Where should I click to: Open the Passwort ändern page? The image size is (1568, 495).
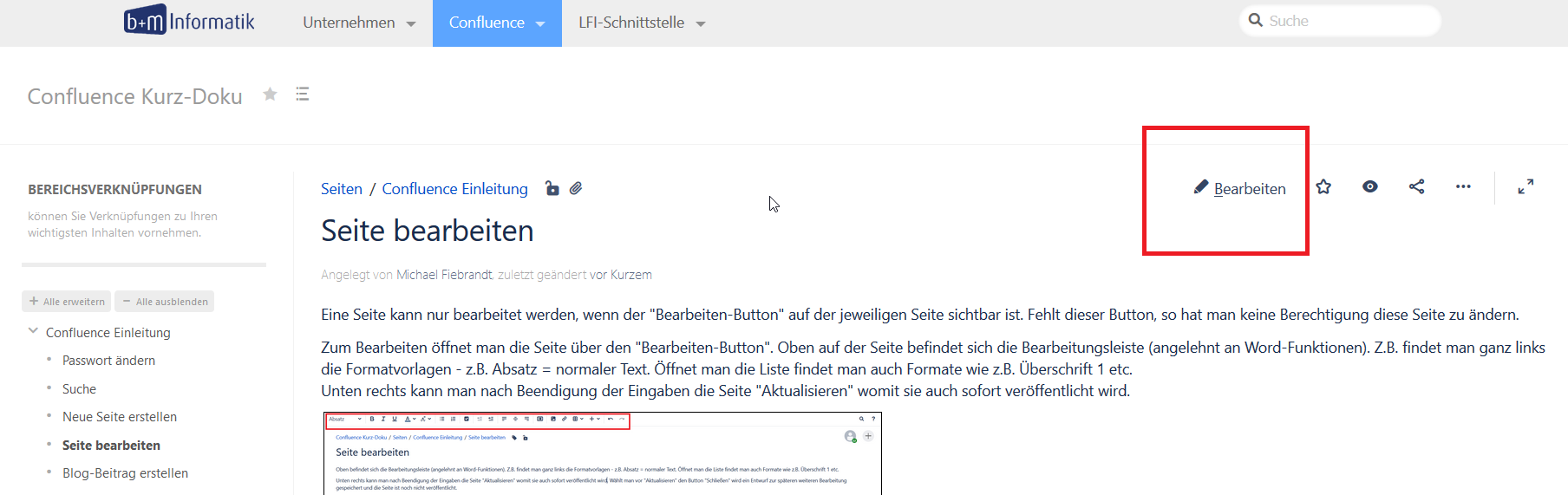click(x=108, y=361)
